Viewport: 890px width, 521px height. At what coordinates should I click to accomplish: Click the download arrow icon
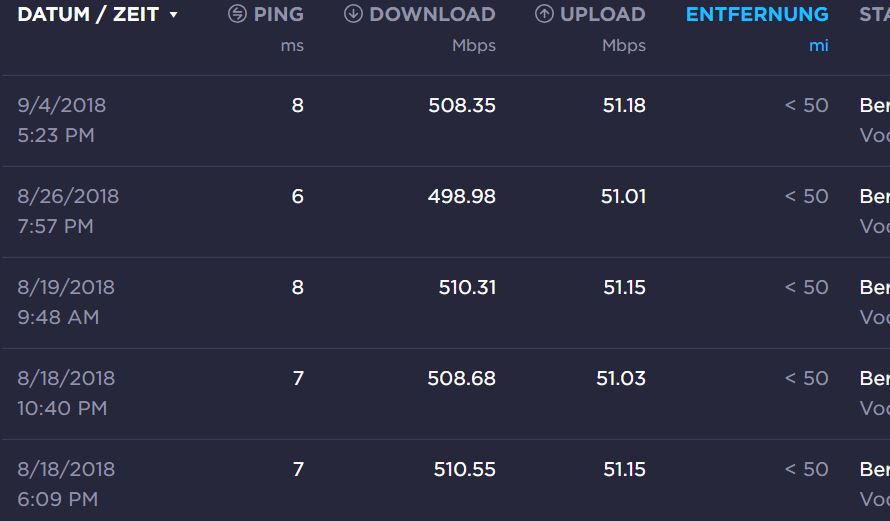353,14
